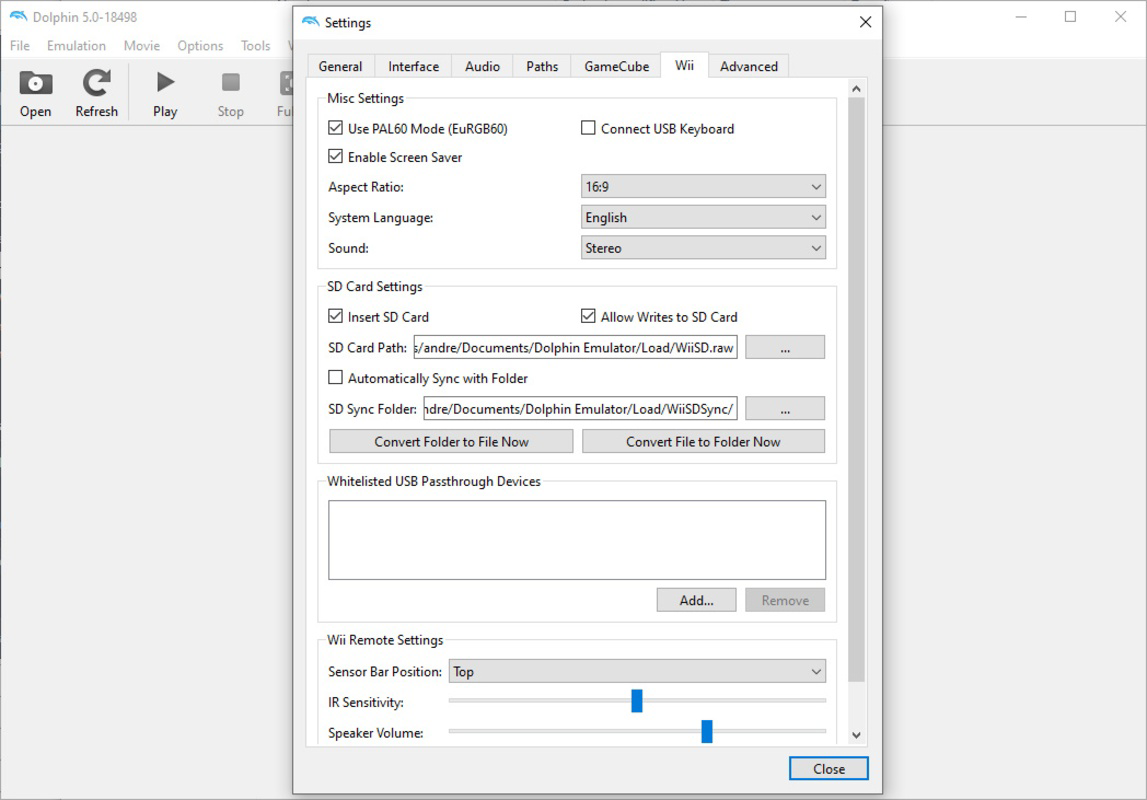Image resolution: width=1147 pixels, height=800 pixels.
Task: Switch to the GameCube tab
Action: click(616, 66)
